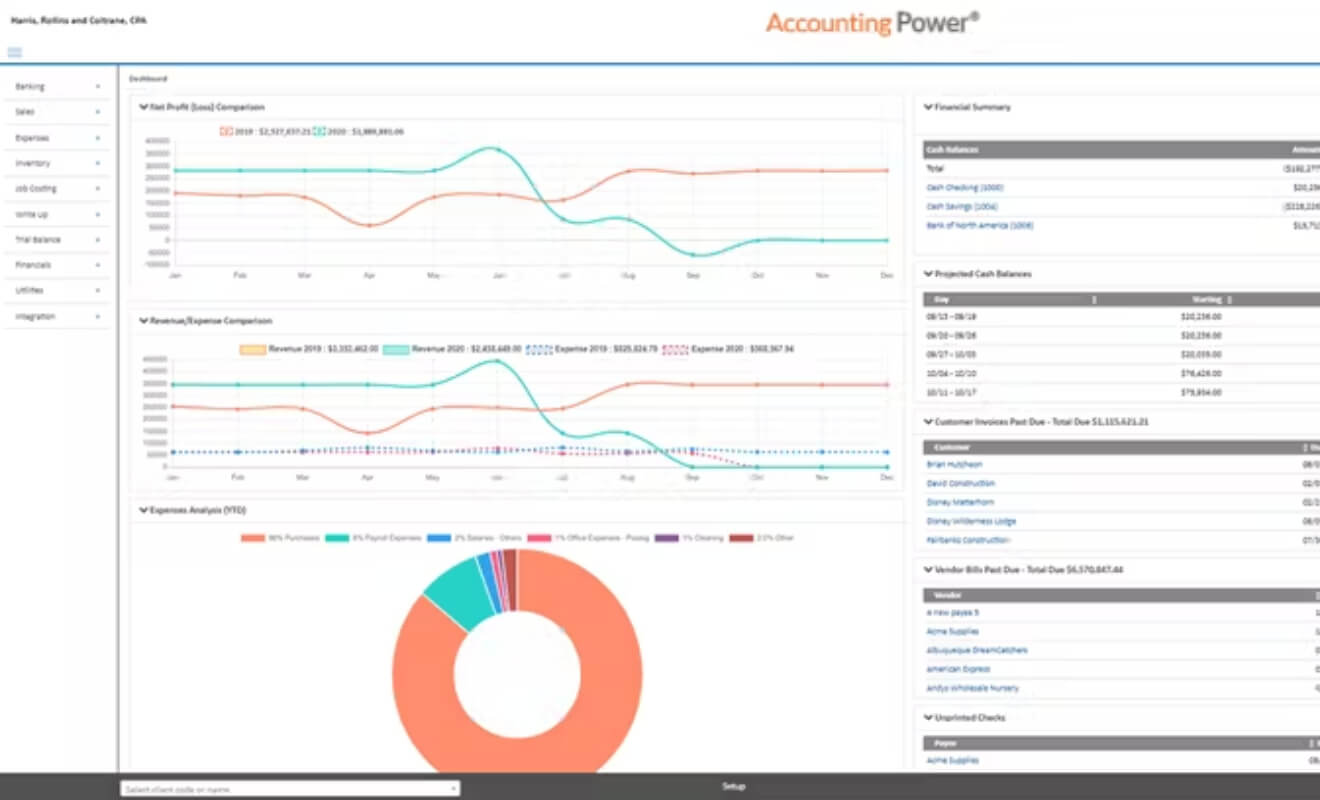Open the hamburger menu icon
The width and height of the screenshot is (1320, 800).
click(15, 52)
